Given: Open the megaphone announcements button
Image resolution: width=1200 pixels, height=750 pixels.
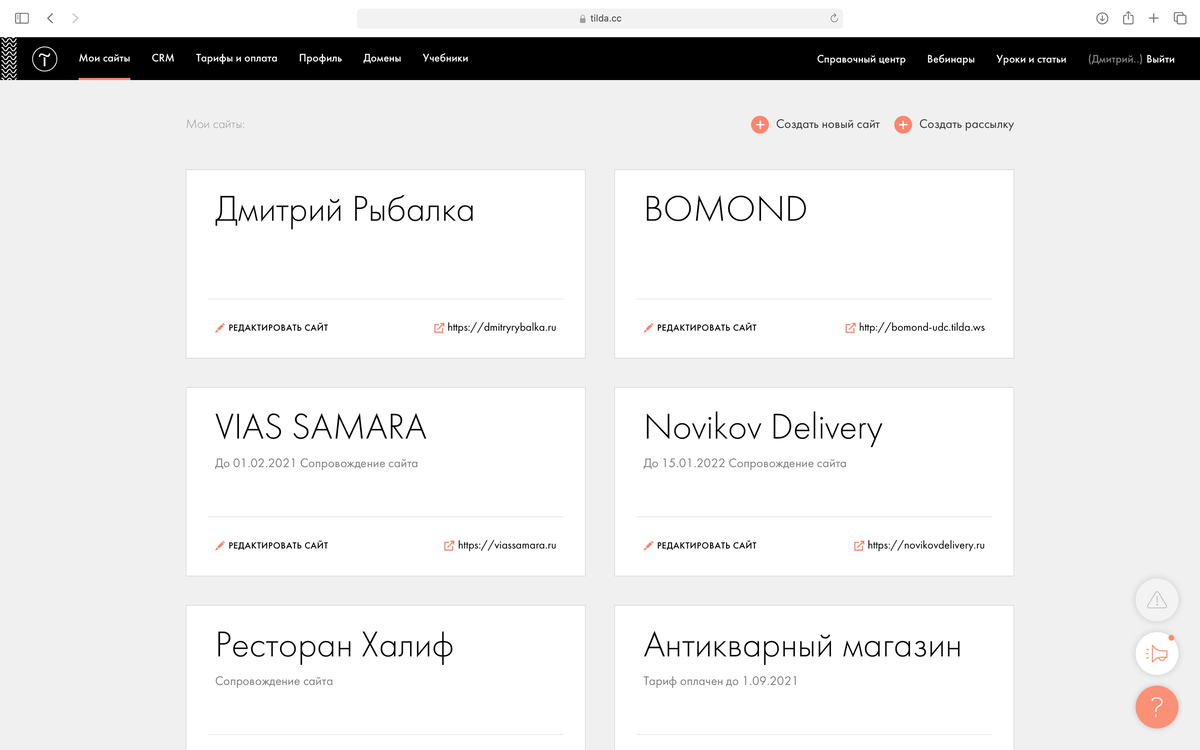Looking at the screenshot, I should (1157, 654).
